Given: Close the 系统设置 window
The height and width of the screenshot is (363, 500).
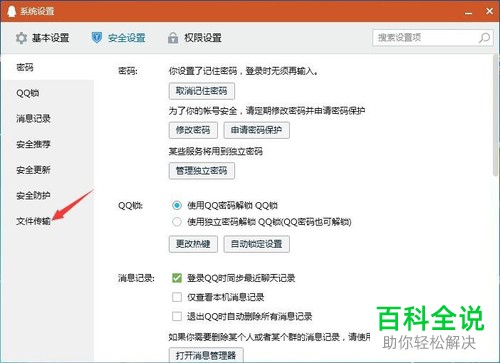Looking at the screenshot, I should pos(489,11).
